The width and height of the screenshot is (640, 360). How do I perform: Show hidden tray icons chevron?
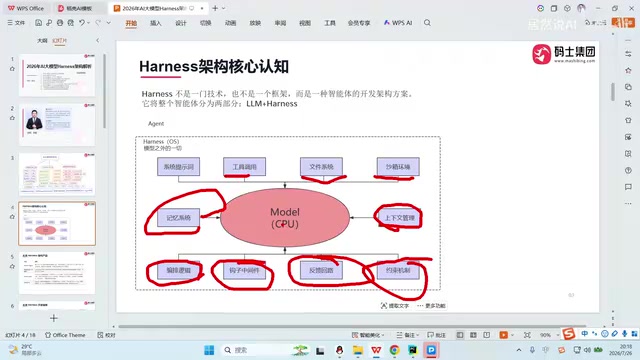519,350
